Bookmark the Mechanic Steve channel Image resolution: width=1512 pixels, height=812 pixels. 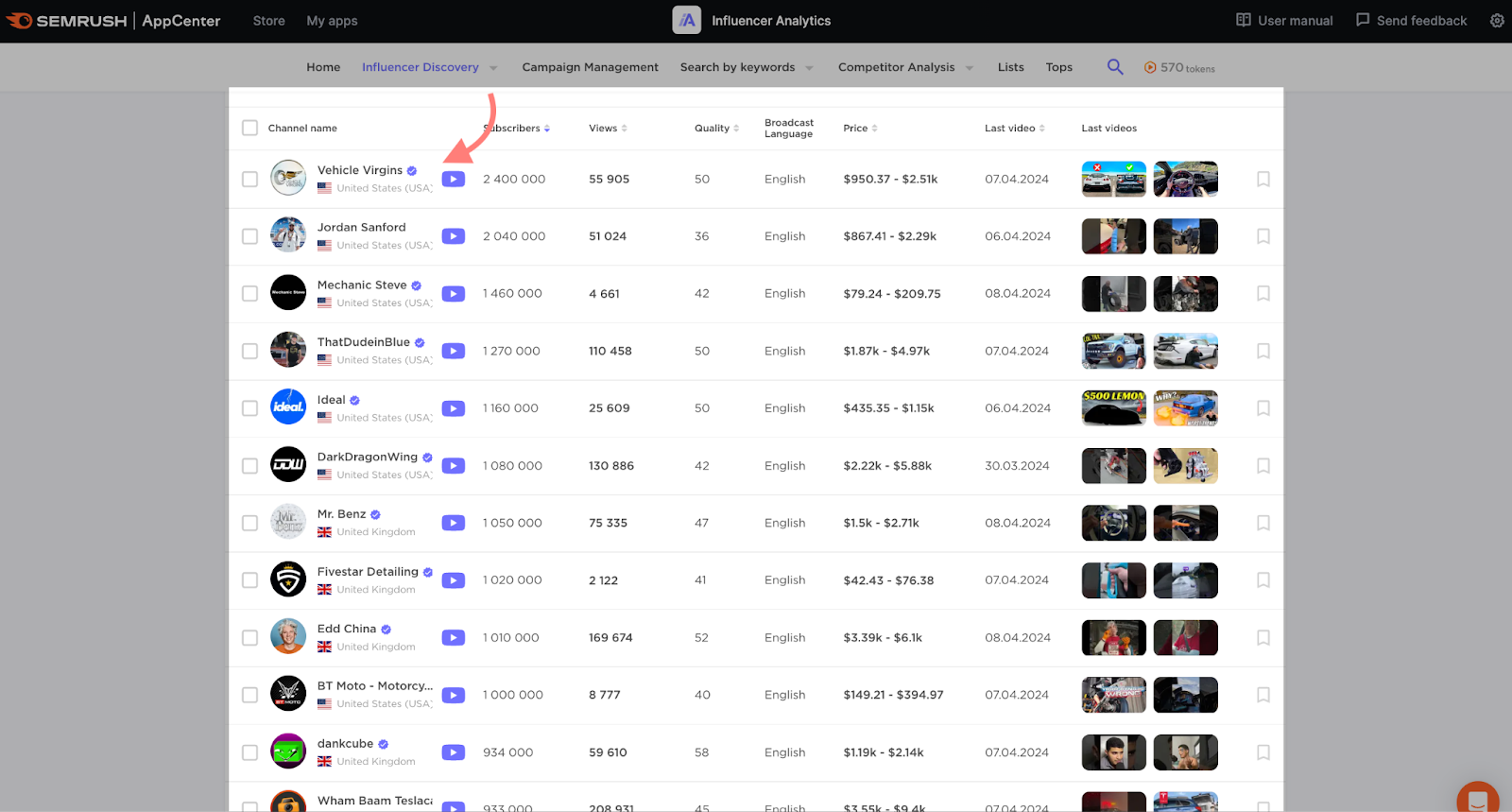click(1263, 293)
